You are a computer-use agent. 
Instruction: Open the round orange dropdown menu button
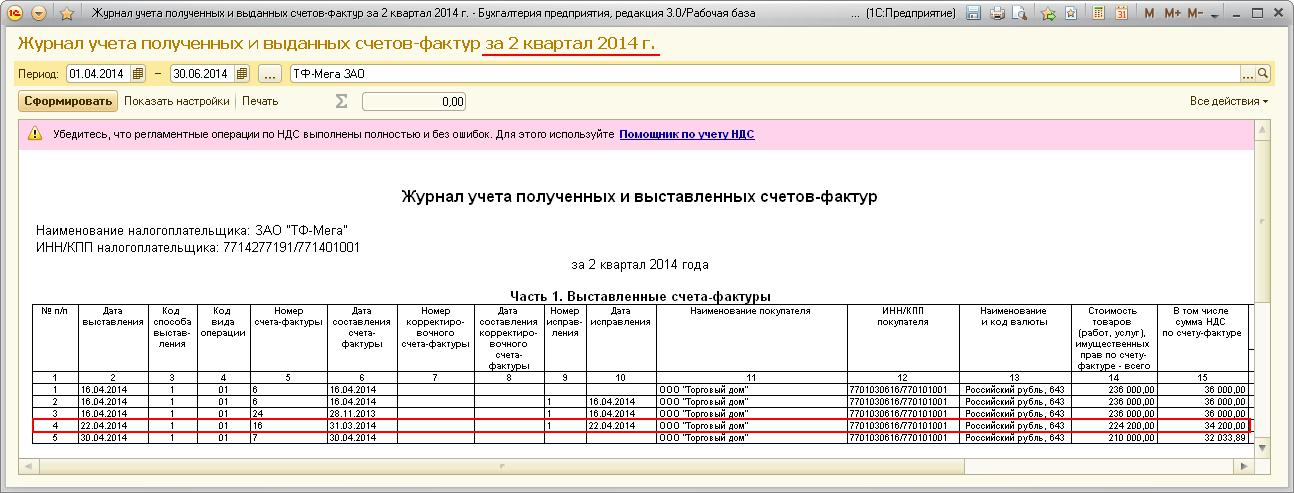(x=39, y=14)
